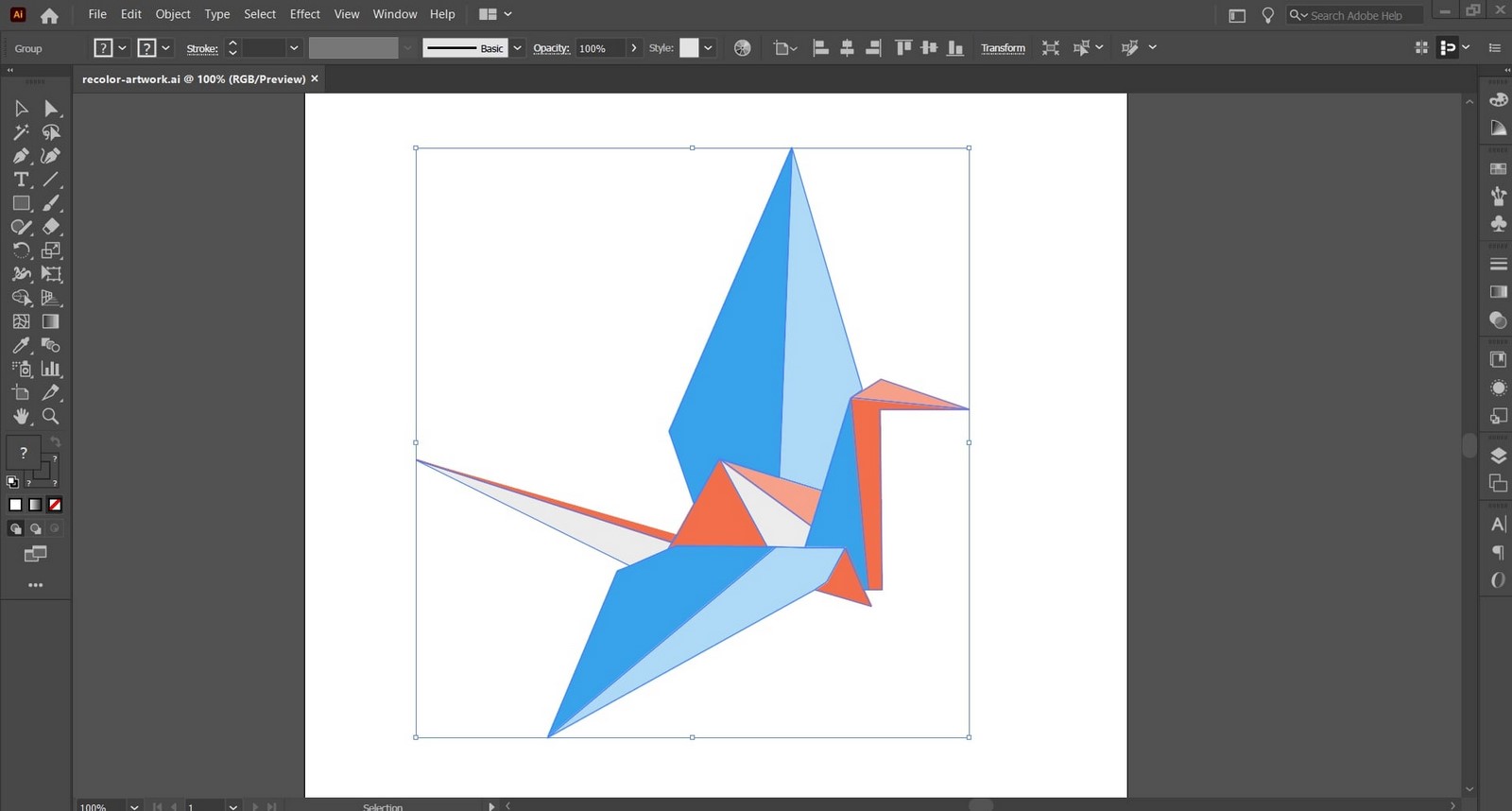Select the Direct Selection tool
Screen dimensions: 1512x811
click(51, 109)
